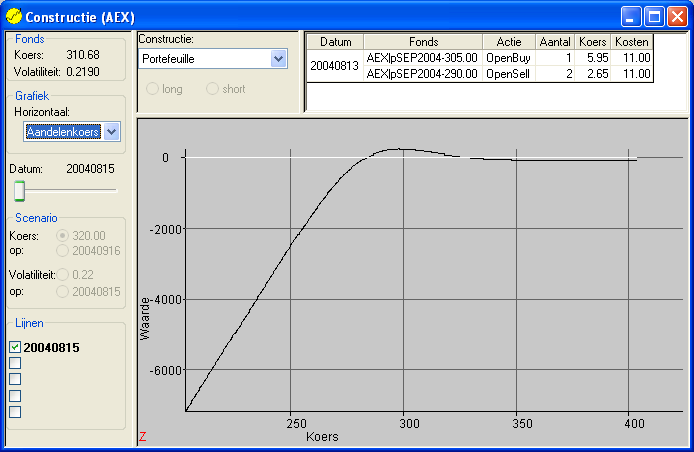Image resolution: width=694 pixels, height=452 pixels.
Task: Uncheck the 20040815 line checkbox
Action: point(15,347)
